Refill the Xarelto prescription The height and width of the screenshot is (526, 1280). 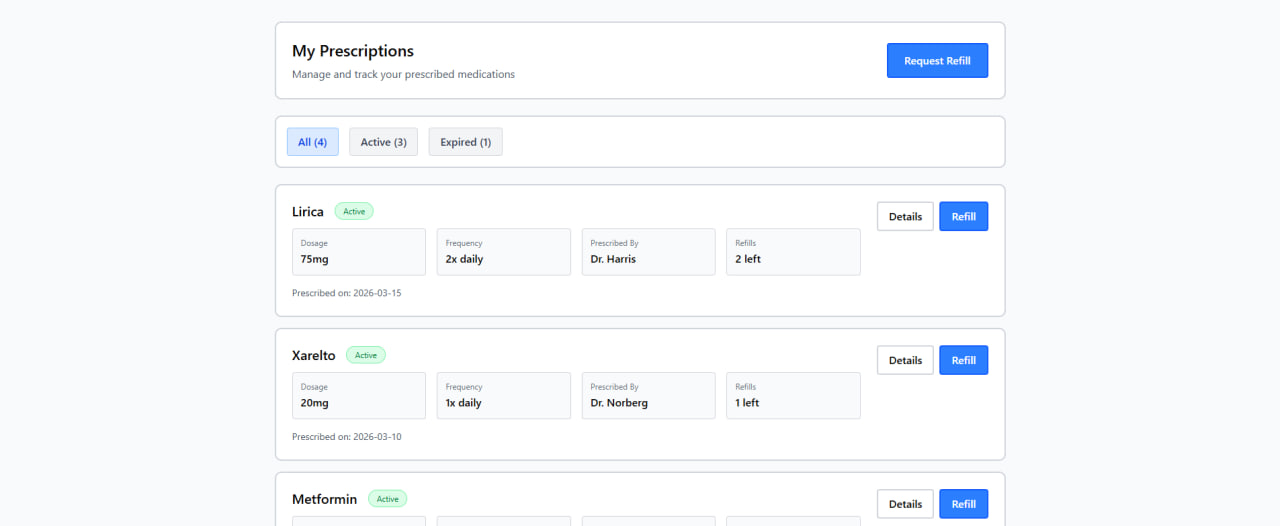pos(963,360)
